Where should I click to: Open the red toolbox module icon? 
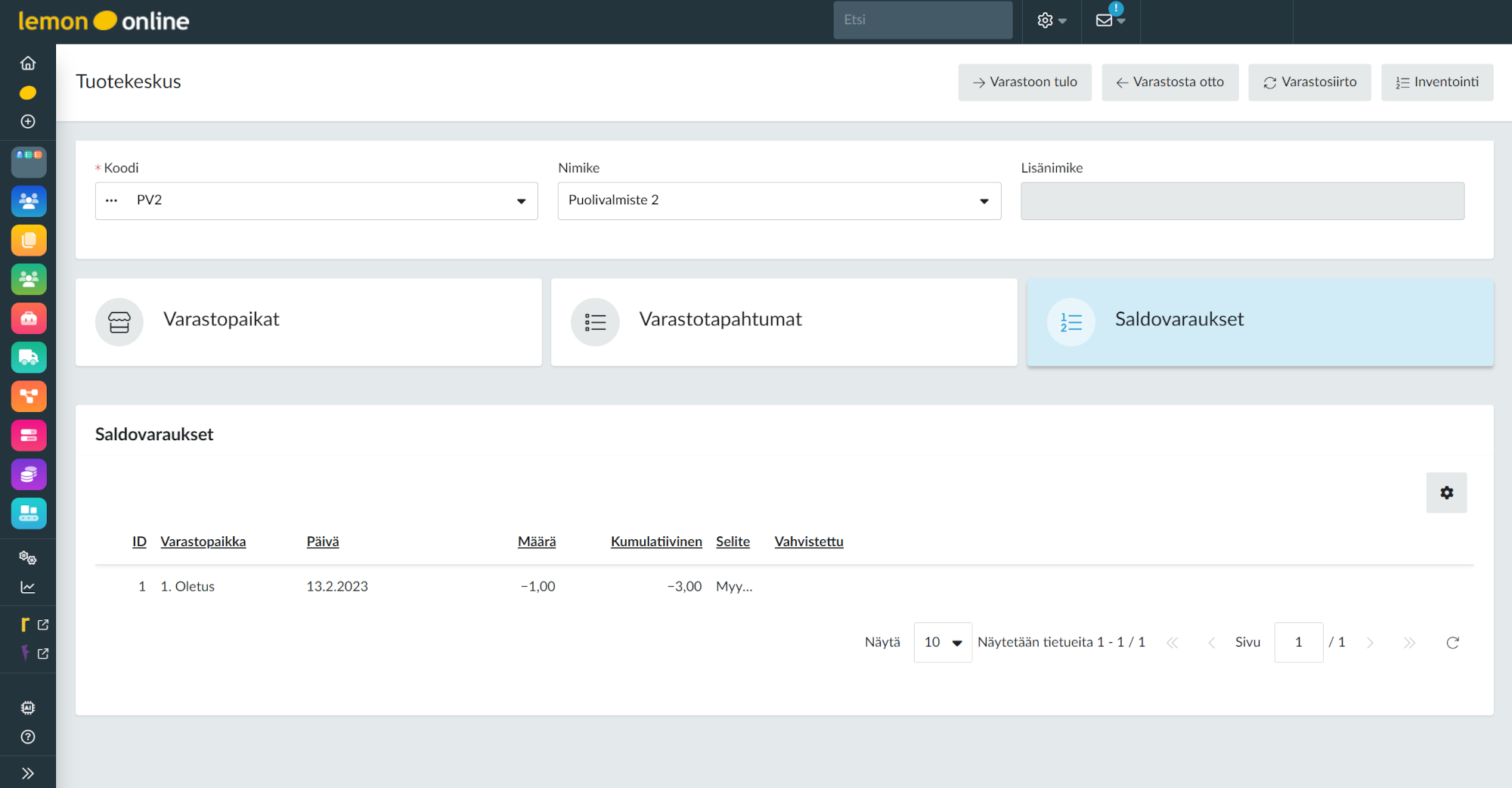[29, 318]
